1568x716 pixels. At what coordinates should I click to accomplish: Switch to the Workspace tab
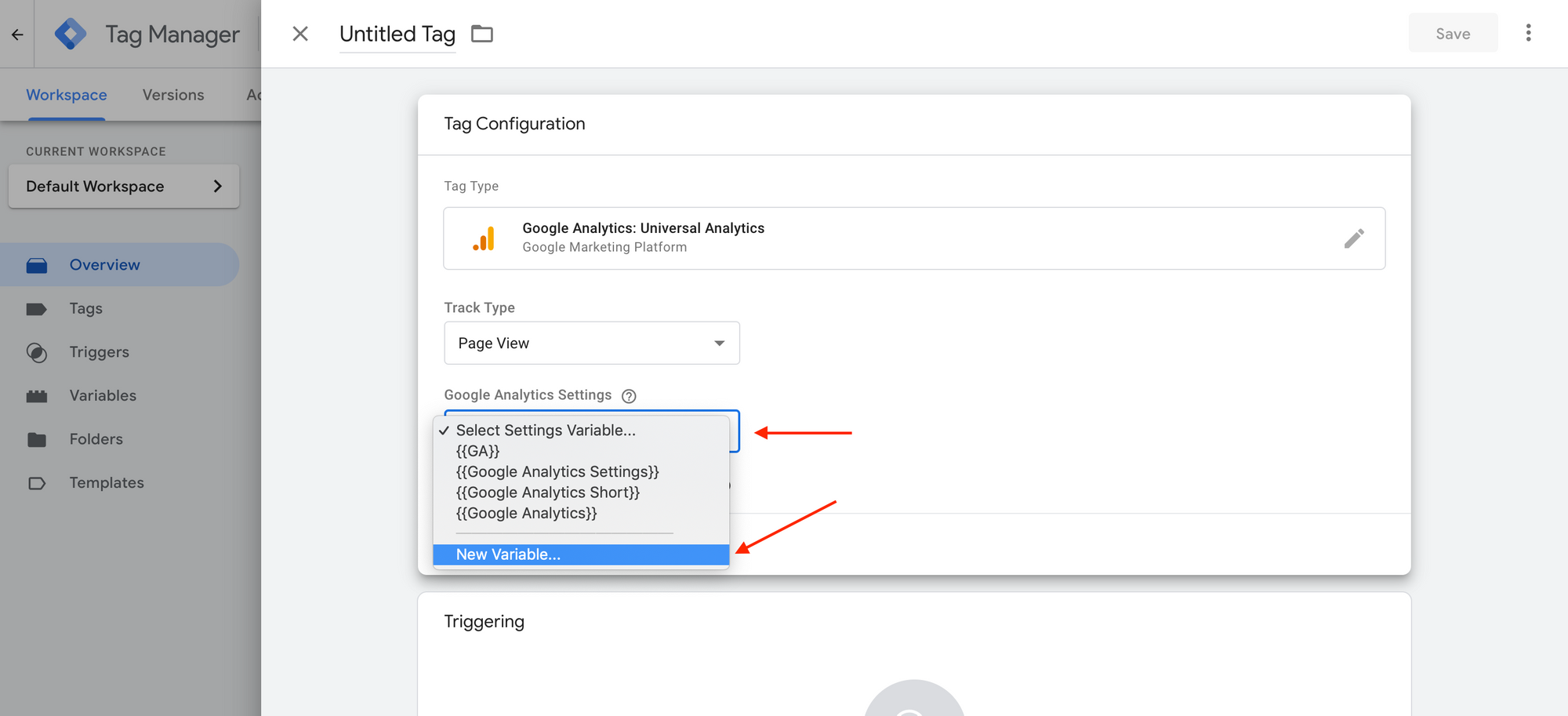pyautogui.click(x=67, y=95)
